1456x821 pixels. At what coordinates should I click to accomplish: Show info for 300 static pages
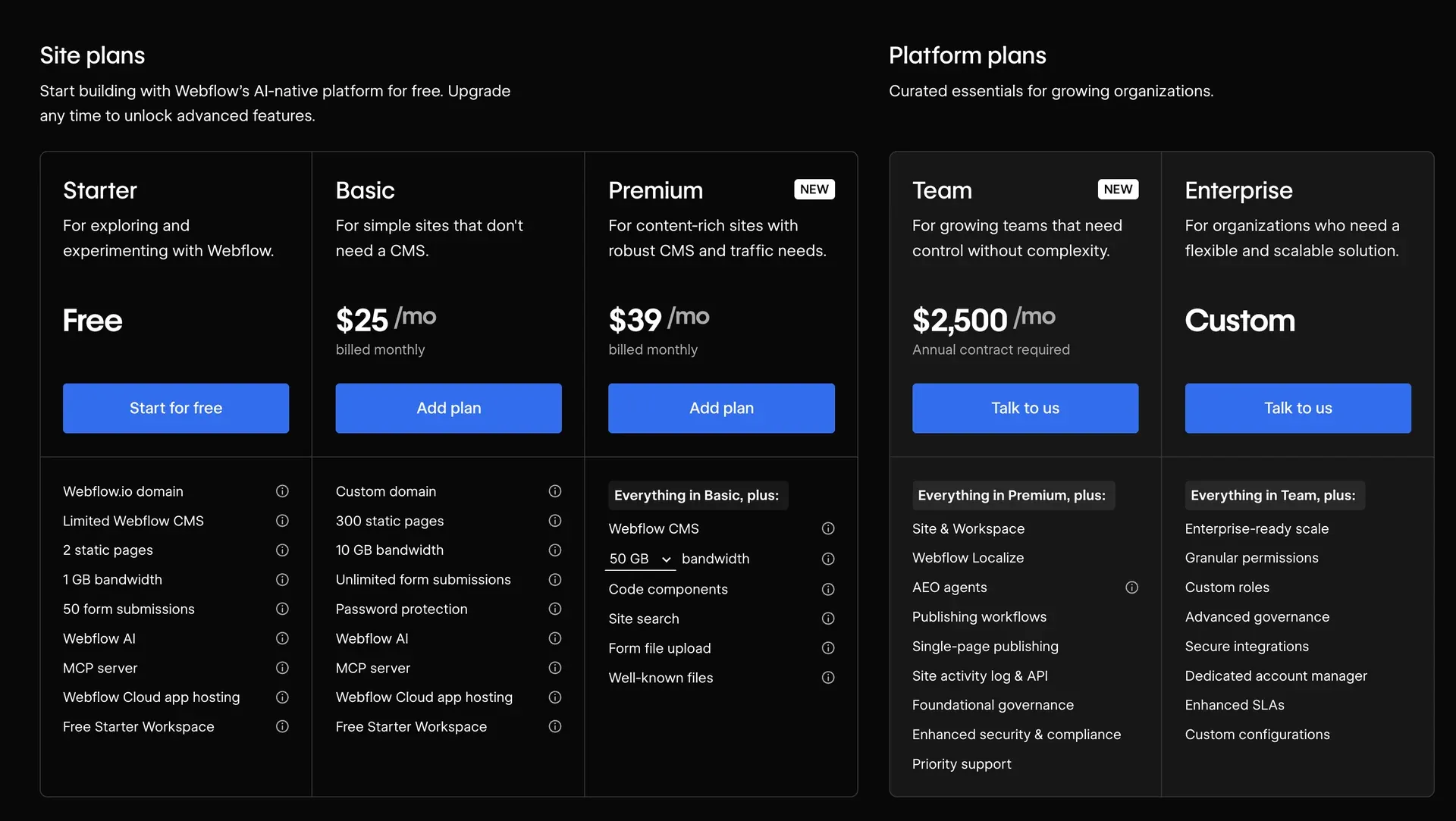(555, 521)
